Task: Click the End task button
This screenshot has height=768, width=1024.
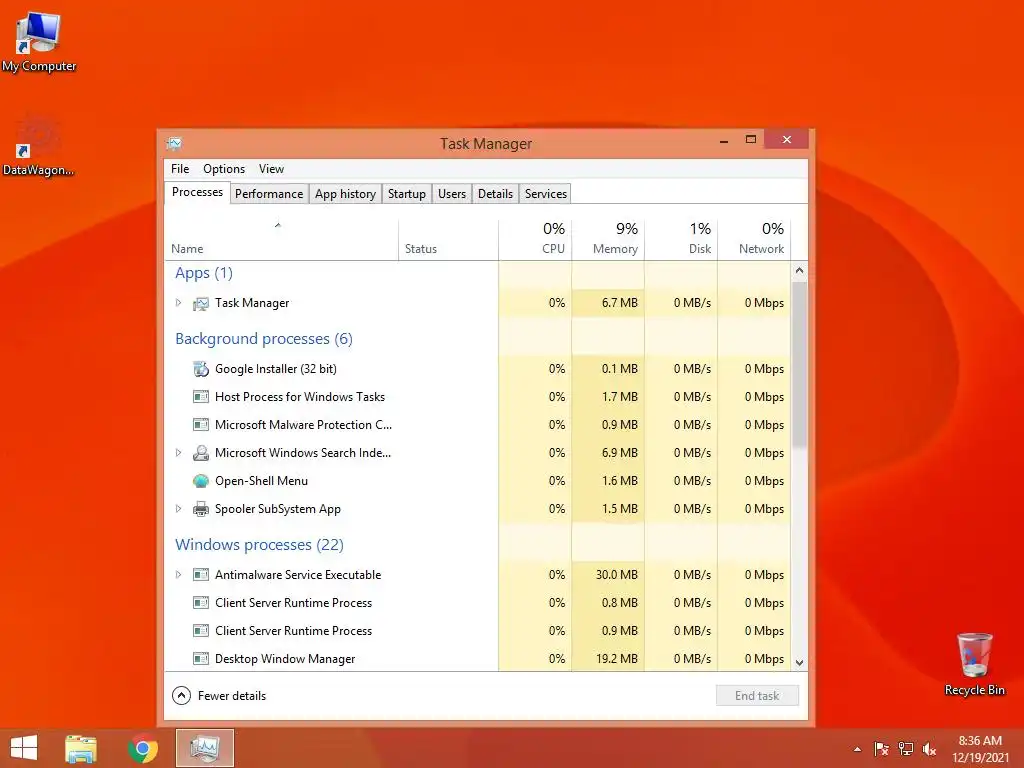Action: pos(757,696)
